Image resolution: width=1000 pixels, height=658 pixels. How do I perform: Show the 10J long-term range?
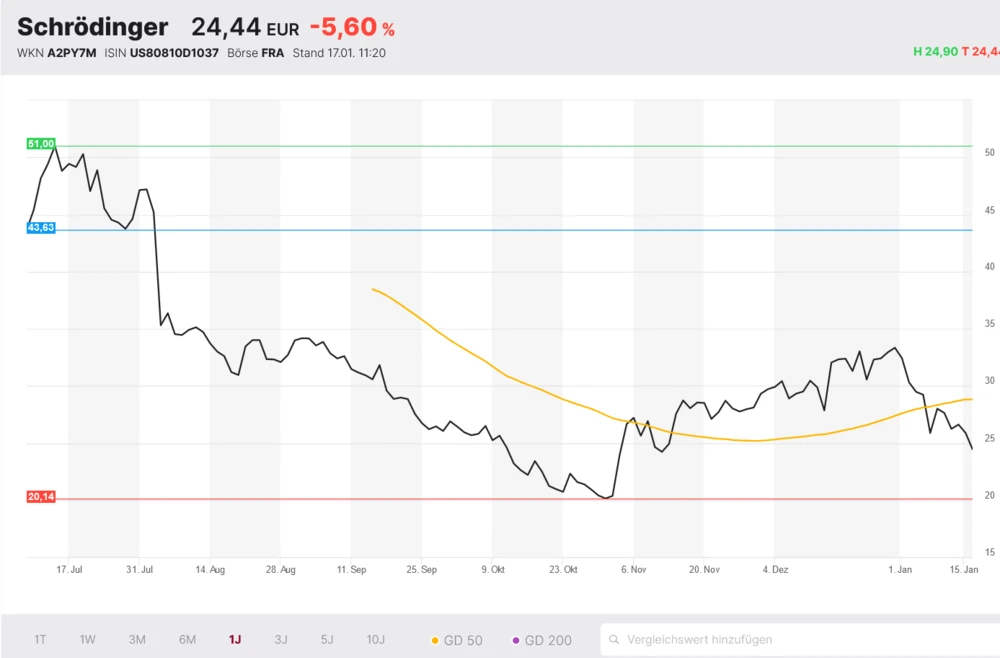pos(376,639)
